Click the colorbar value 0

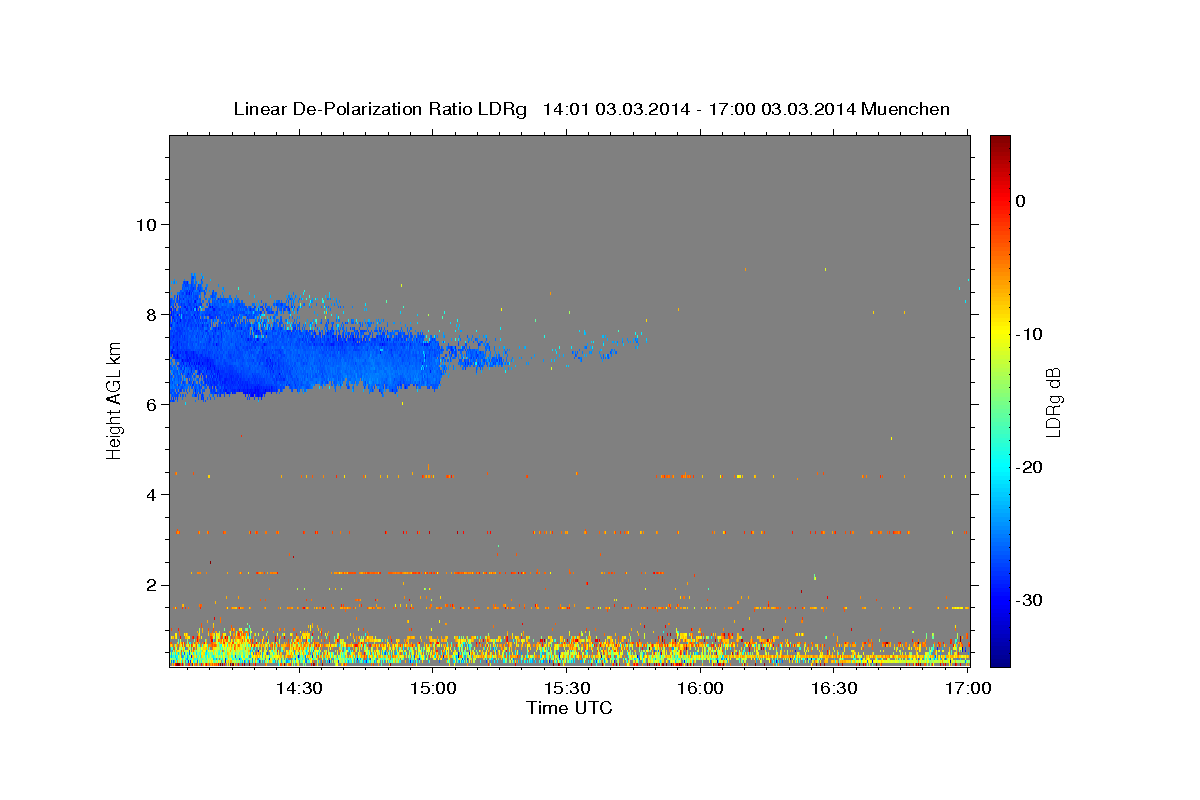[x=1020, y=201]
